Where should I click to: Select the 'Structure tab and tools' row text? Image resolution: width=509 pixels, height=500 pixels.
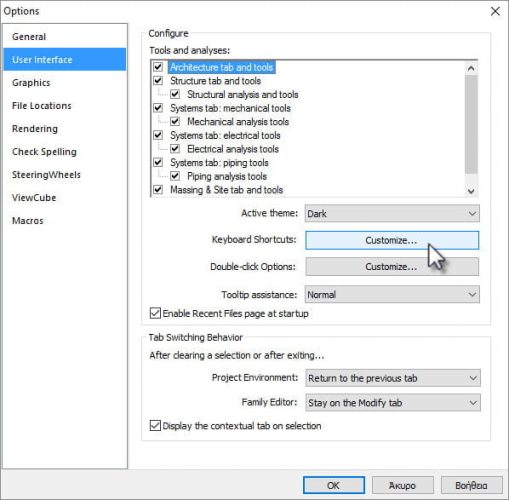(215, 81)
